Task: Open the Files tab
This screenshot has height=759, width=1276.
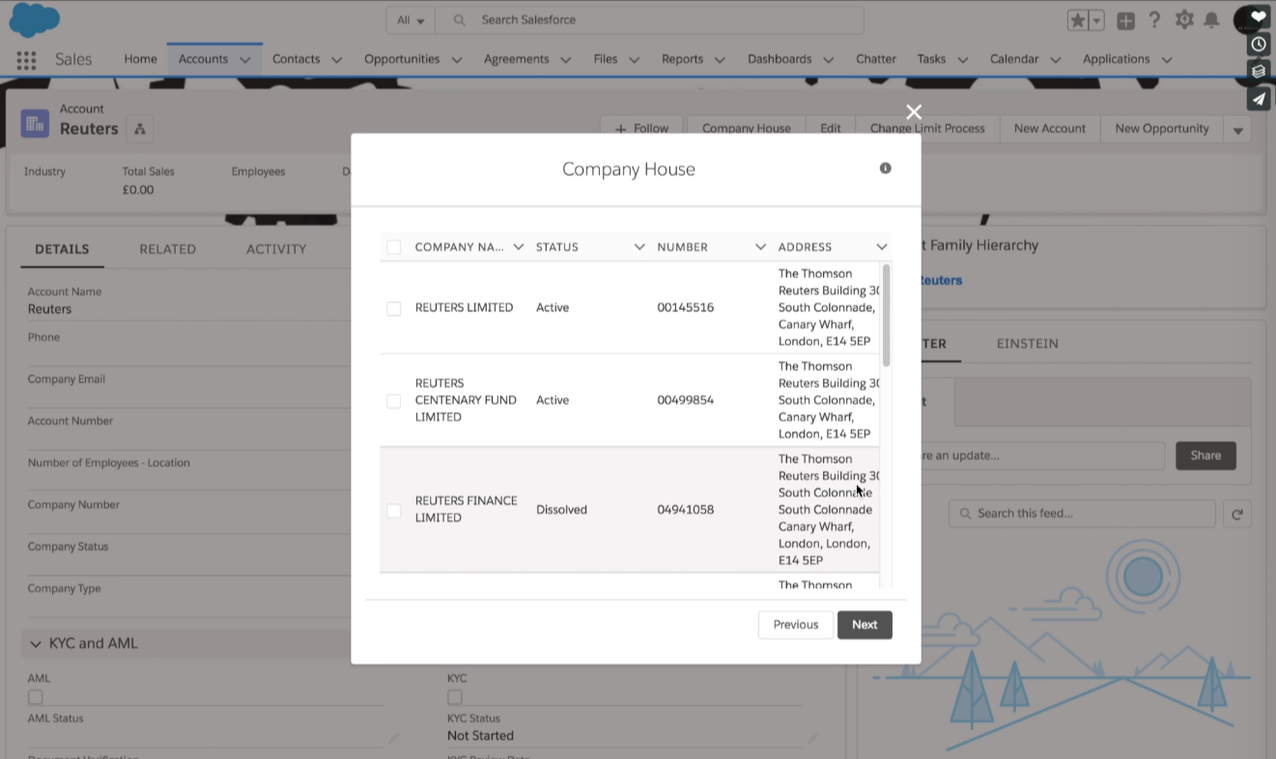Action: point(605,59)
